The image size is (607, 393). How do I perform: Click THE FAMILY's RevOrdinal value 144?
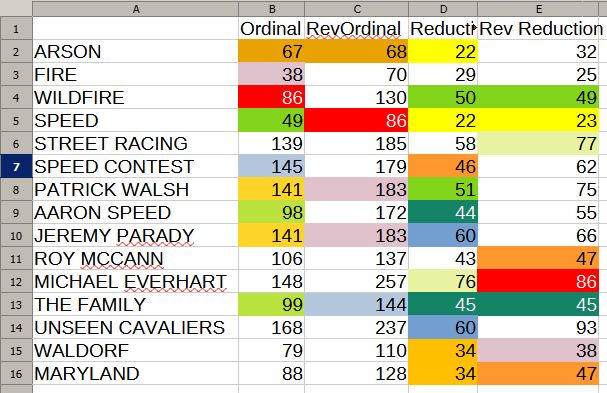click(357, 305)
